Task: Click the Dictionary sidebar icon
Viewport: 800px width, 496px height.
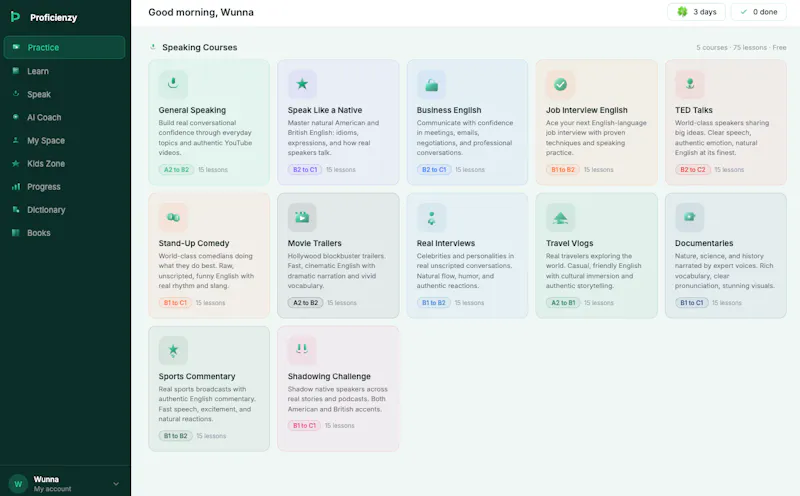Action: pos(16,210)
